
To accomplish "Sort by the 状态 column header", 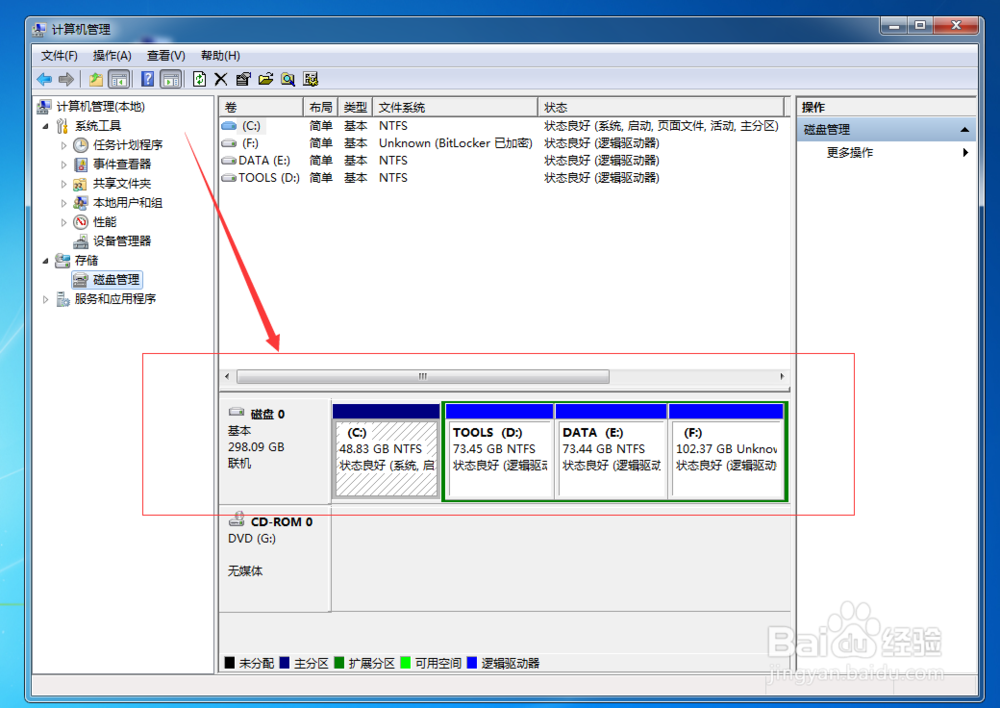I will click(x=661, y=107).
